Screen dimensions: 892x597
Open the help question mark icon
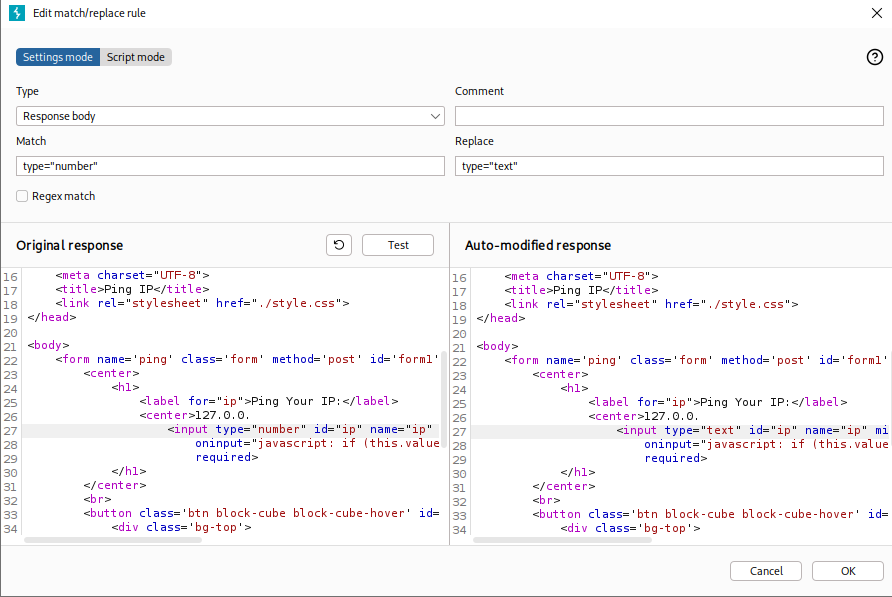pyautogui.click(x=874, y=57)
